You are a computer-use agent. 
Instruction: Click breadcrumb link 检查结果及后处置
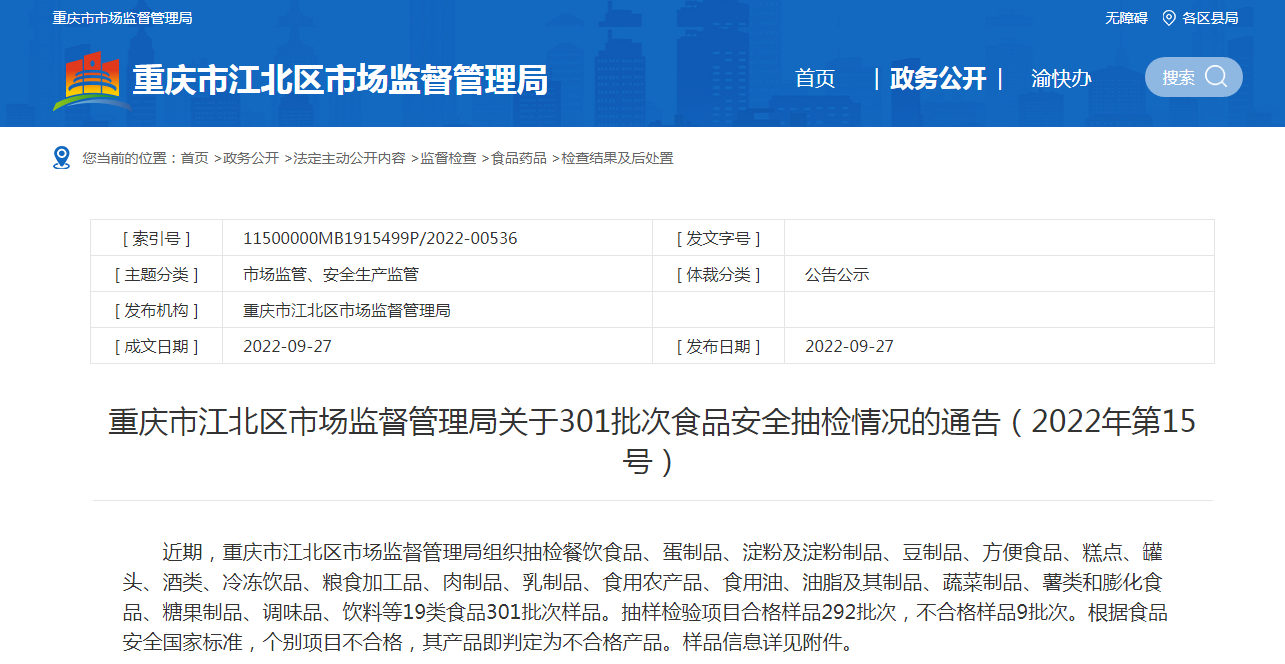[617, 158]
